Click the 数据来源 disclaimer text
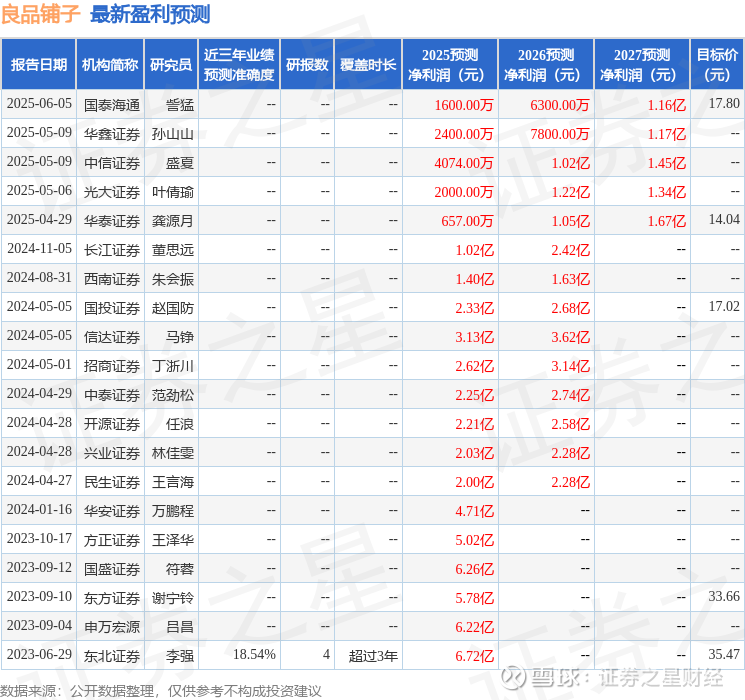This screenshot has height=700, width=745. pos(161,691)
